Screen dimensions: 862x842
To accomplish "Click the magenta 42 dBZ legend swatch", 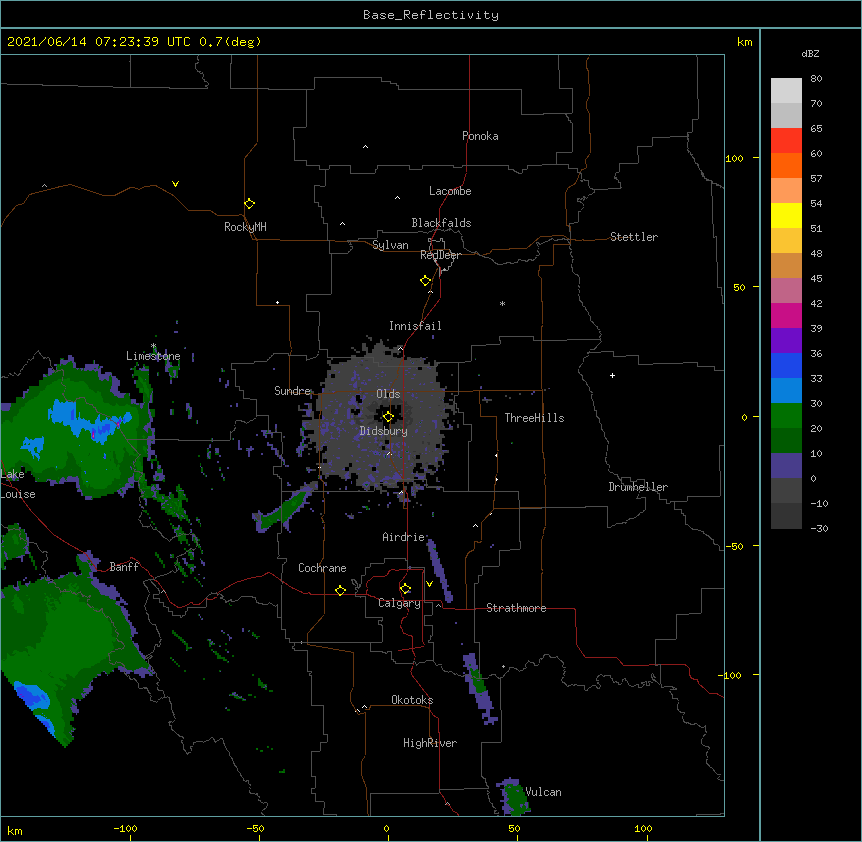I will coord(786,315).
